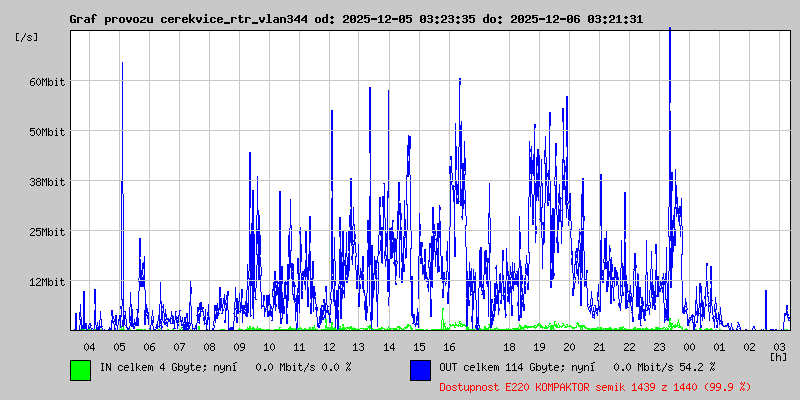Click the green IN legend color swatch
Viewport: 800px width, 400px height.
81,370
